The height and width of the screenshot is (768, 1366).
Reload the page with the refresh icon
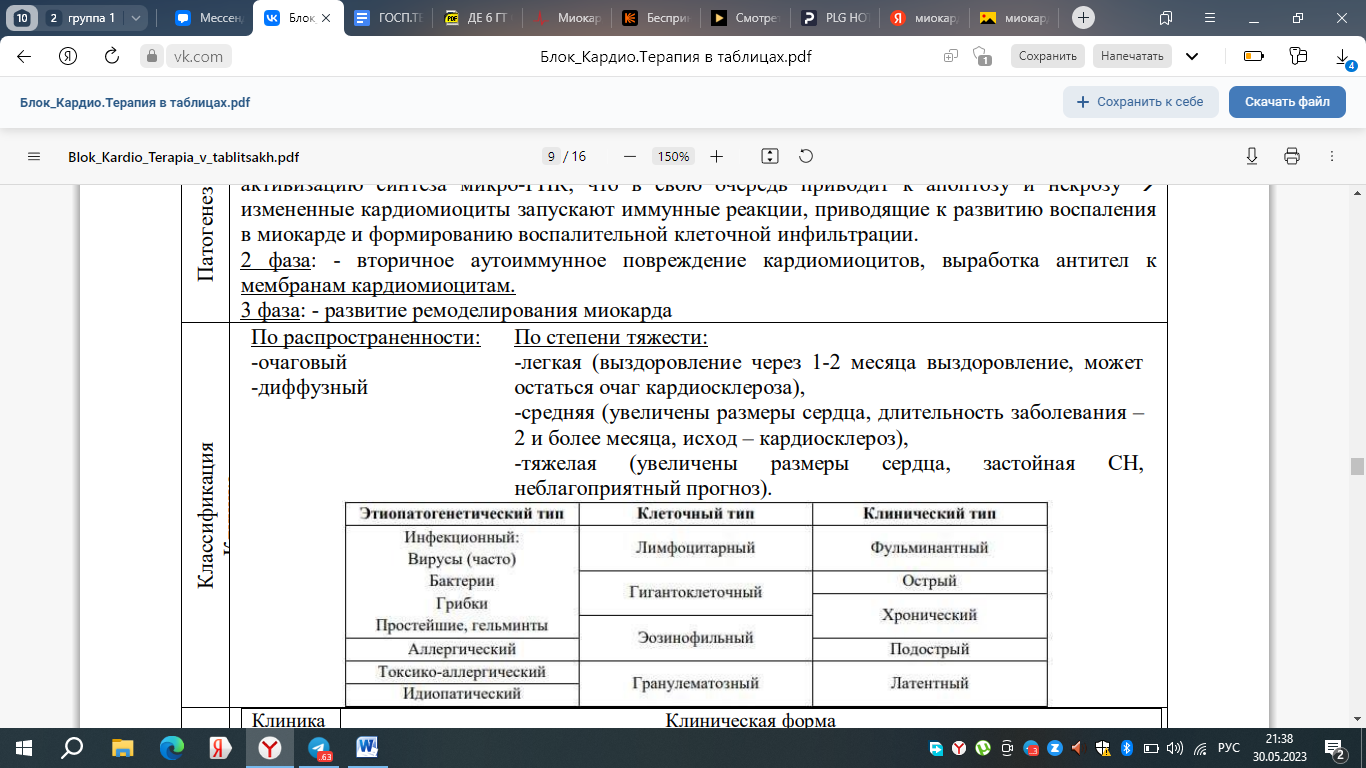[112, 56]
